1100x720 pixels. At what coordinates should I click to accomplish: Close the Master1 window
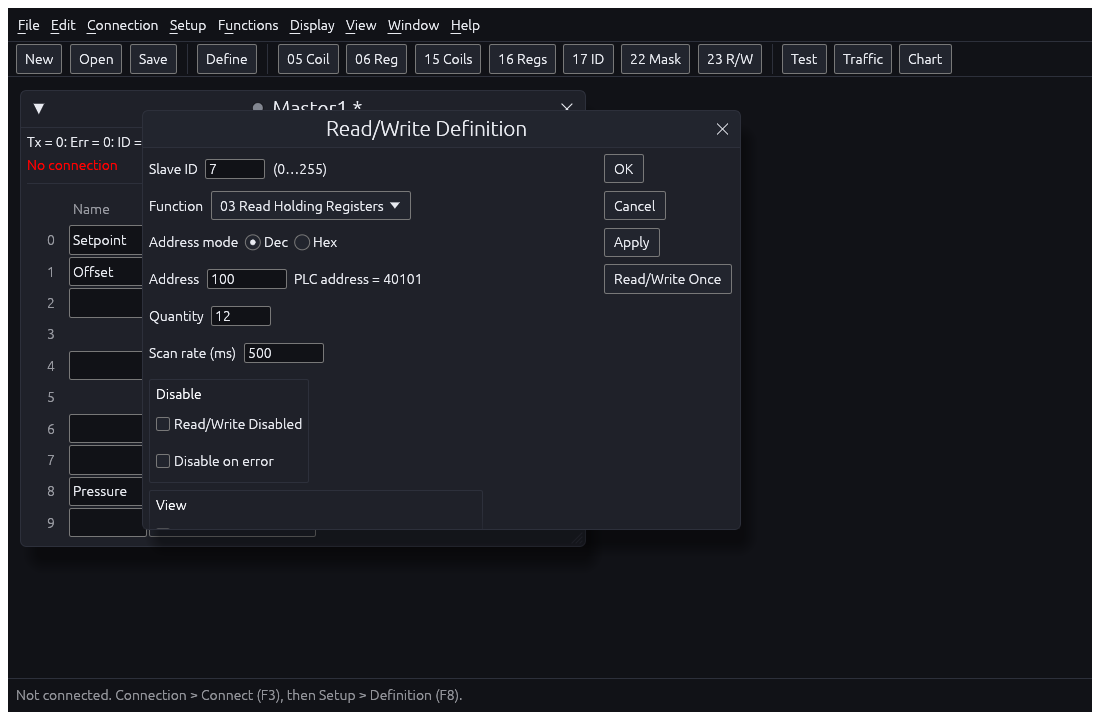pyautogui.click(x=567, y=107)
